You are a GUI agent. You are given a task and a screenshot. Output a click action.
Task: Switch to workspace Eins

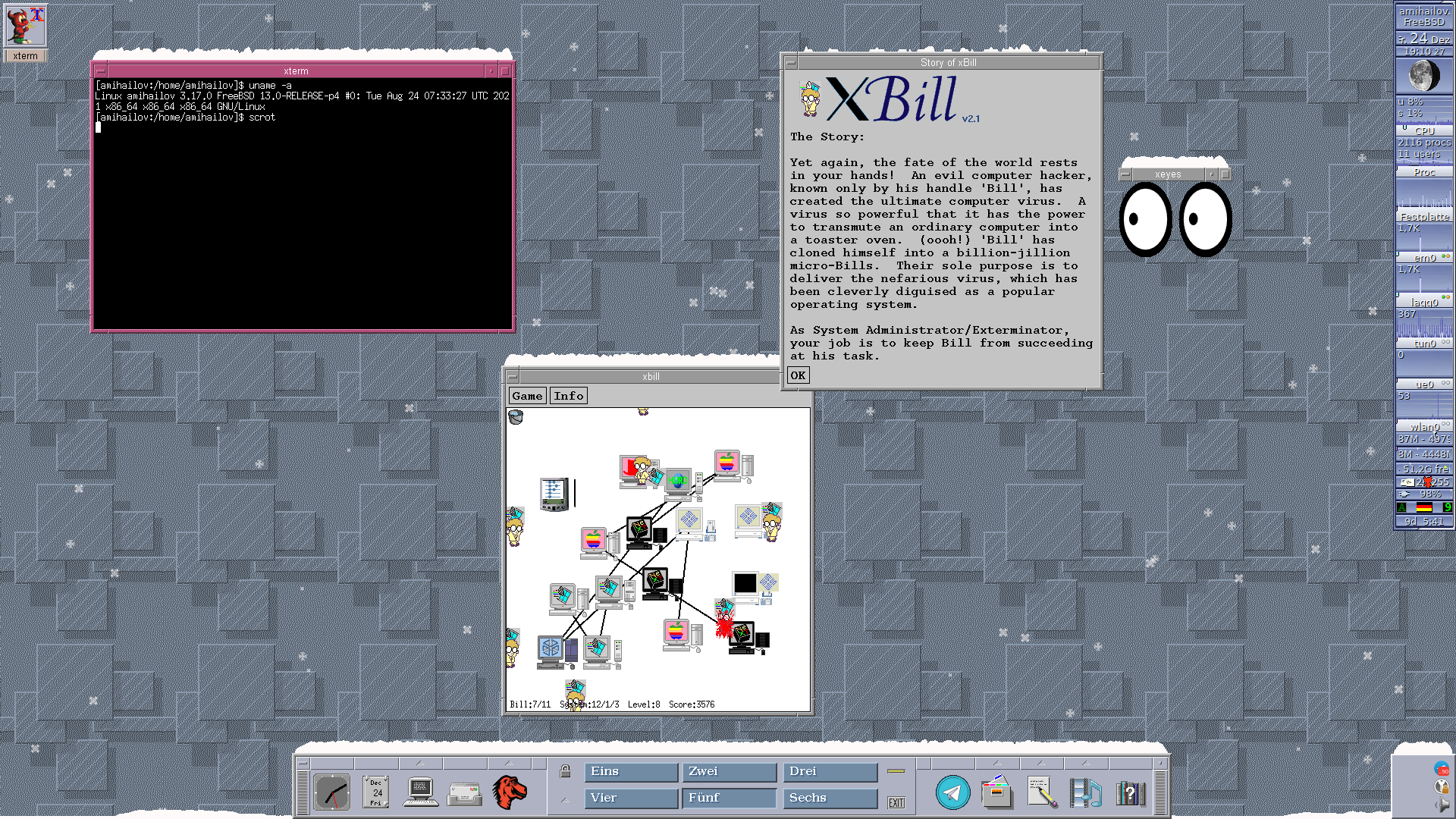(x=631, y=772)
